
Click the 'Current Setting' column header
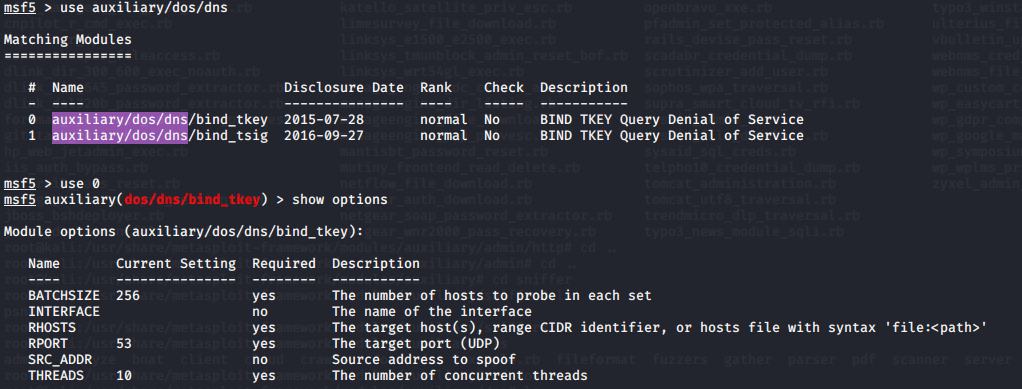176,263
